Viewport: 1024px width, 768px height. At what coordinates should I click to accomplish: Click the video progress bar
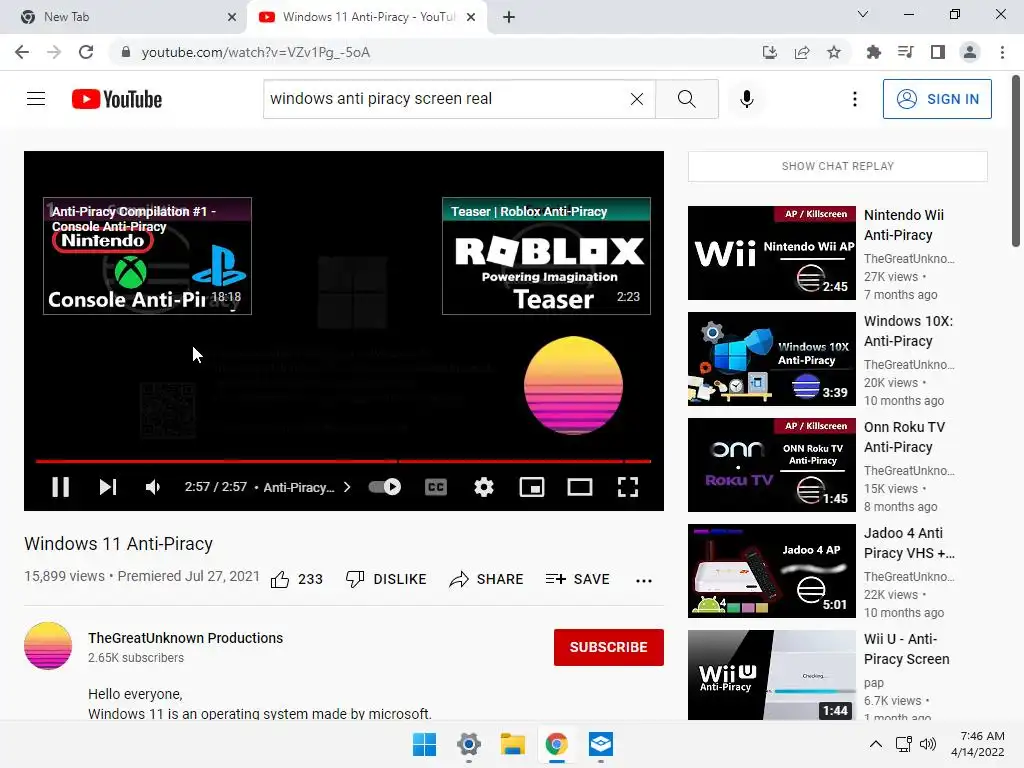343,461
